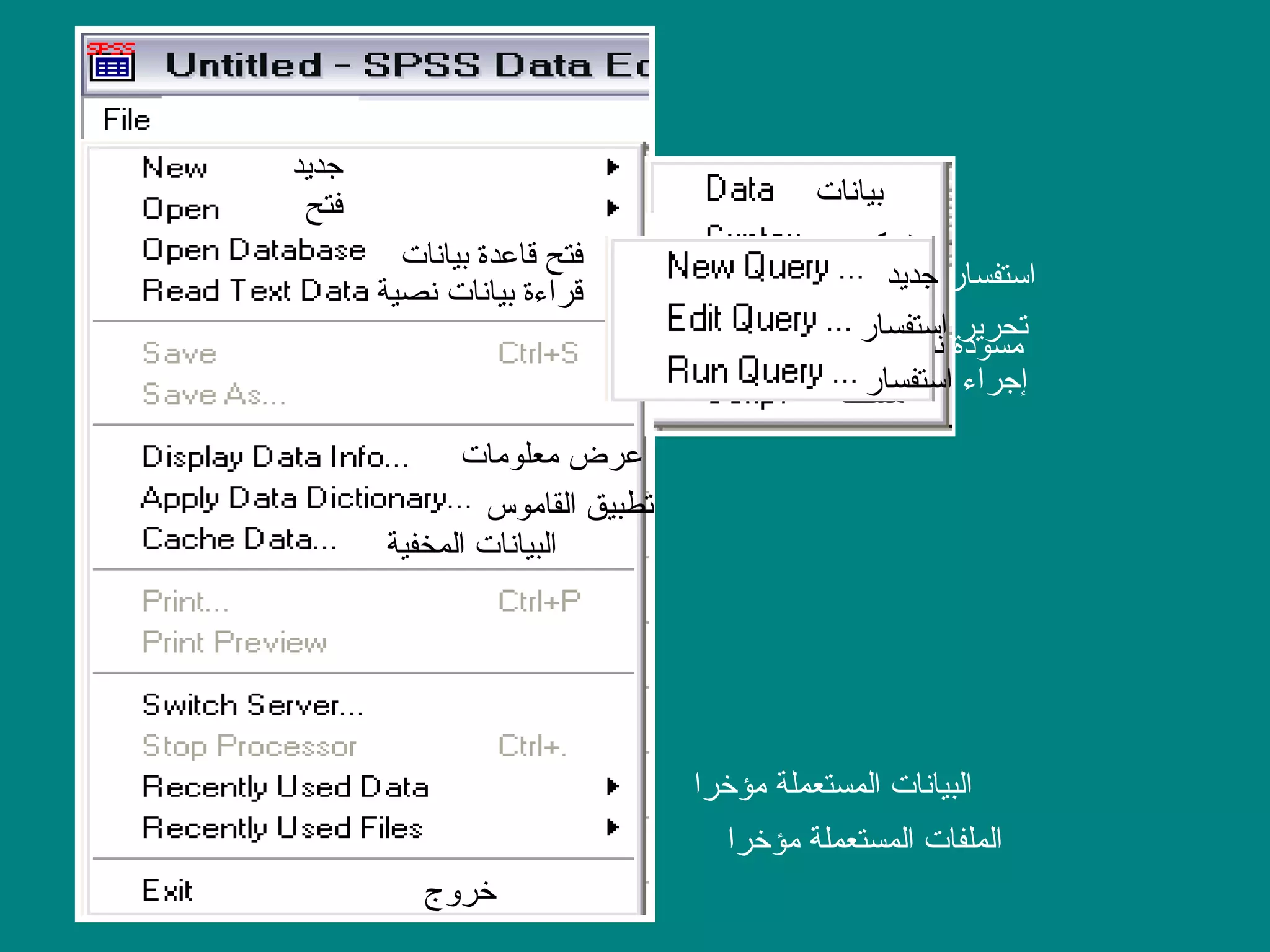This screenshot has height=952, width=1270.
Task: Expand the Open submenu arrow
Action: [613, 208]
